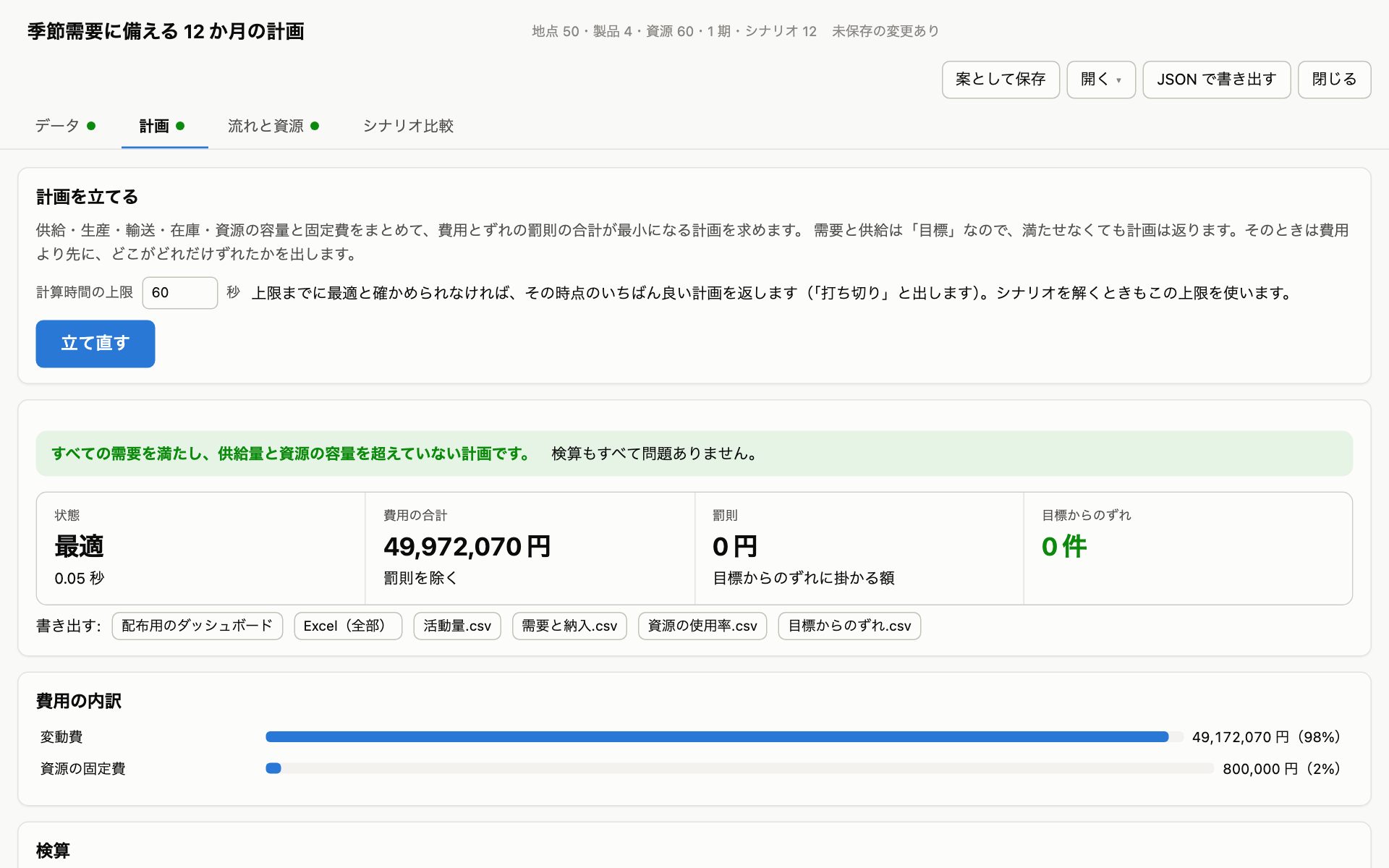Viewport: 1389px width, 868px height.
Task: Click the 資源の固定費 progress bar
Action: pyautogui.click(x=739, y=769)
